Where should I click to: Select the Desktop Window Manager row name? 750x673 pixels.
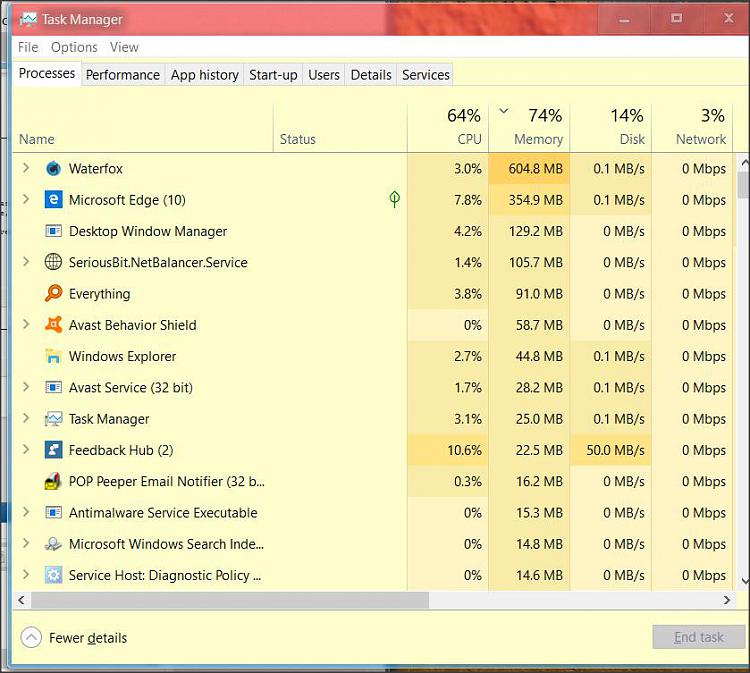point(148,231)
